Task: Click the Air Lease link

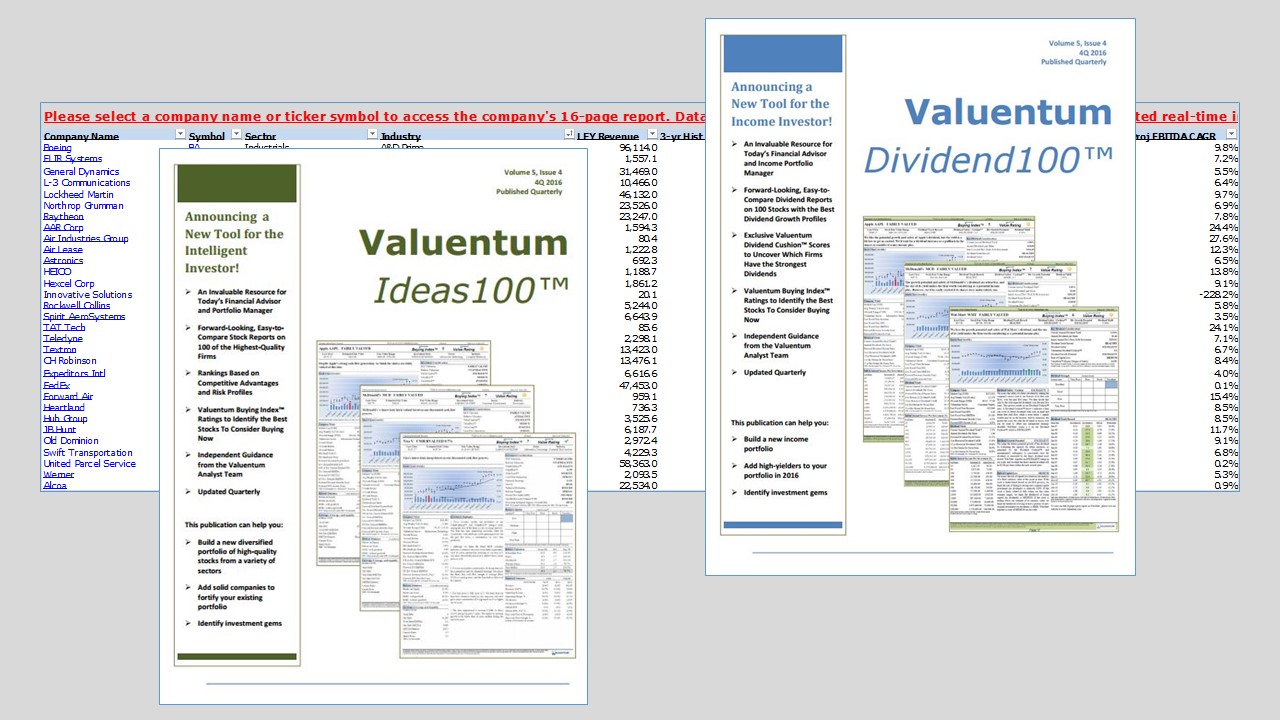Action: pyautogui.click(x=63, y=249)
